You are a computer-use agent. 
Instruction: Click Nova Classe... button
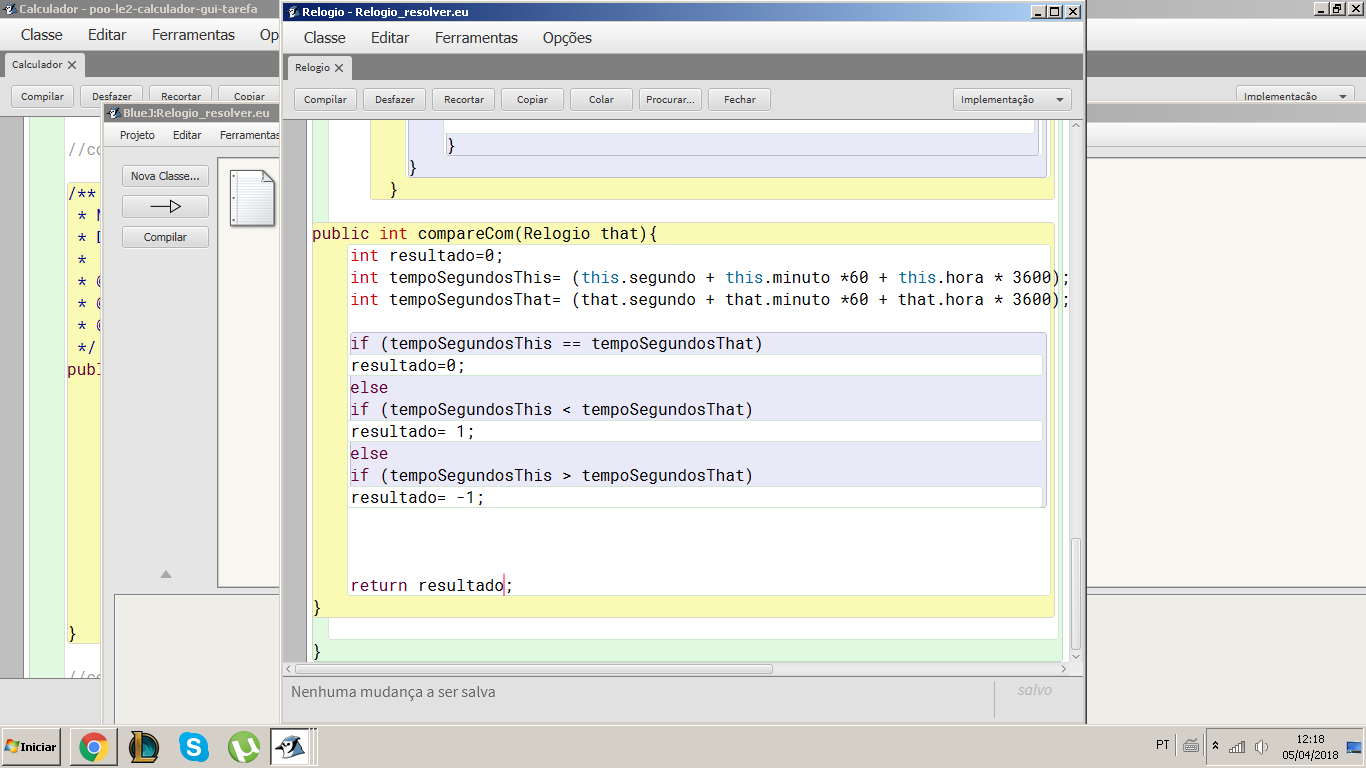click(x=165, y=176)
